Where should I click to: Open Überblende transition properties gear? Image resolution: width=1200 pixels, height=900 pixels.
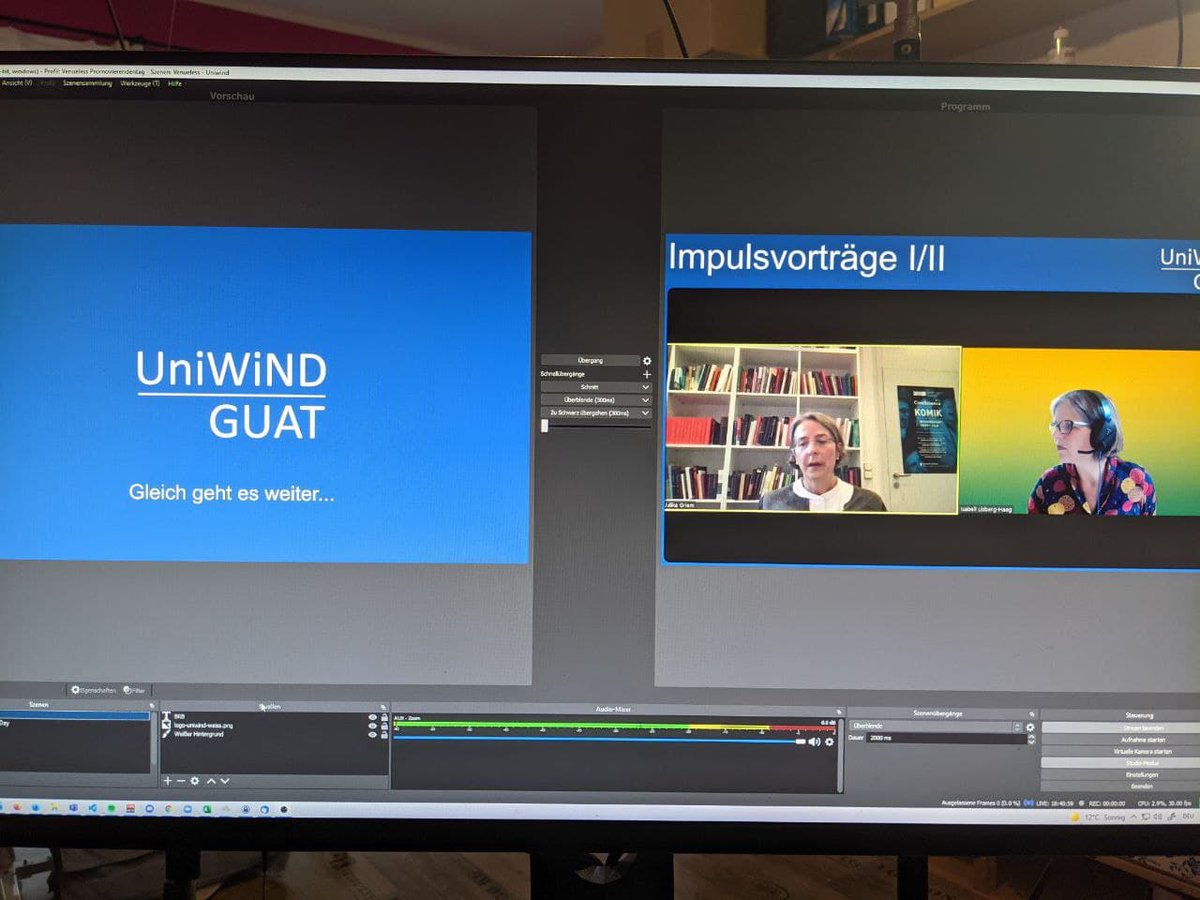tap(1030, 727)
